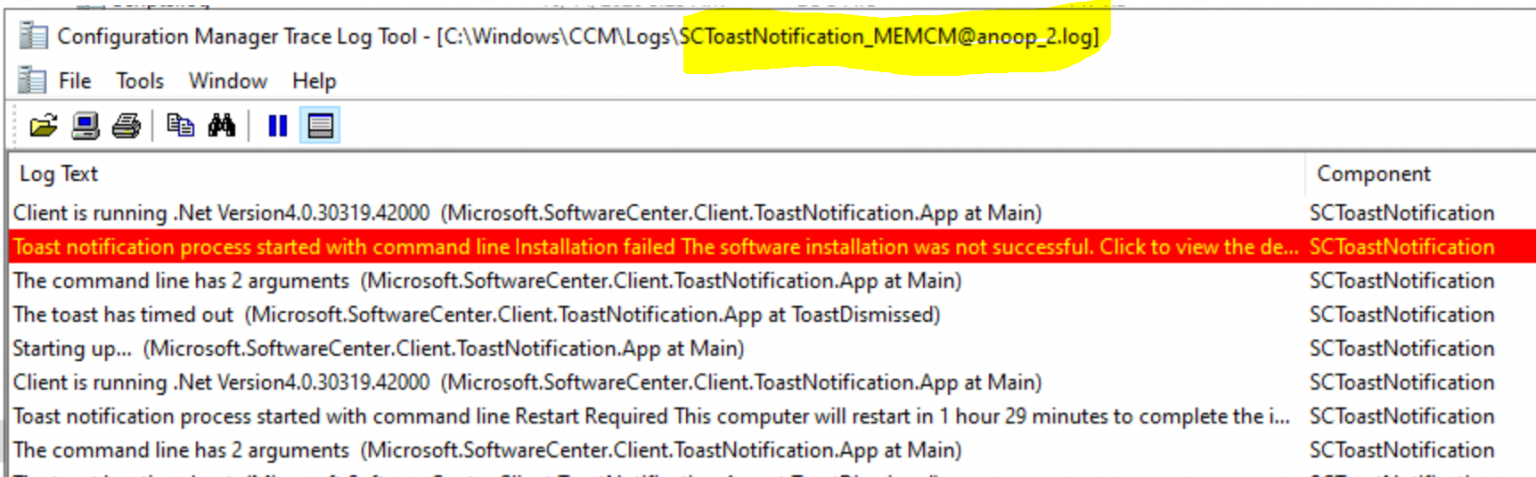Viewport: 1536px width, 477px height.
Task: Click the window title bar log path
Action: (767, 37)
